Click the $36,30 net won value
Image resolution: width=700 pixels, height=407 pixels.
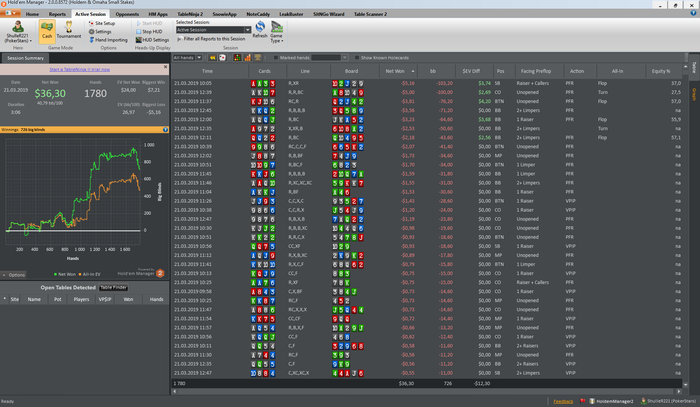(50, 93)
